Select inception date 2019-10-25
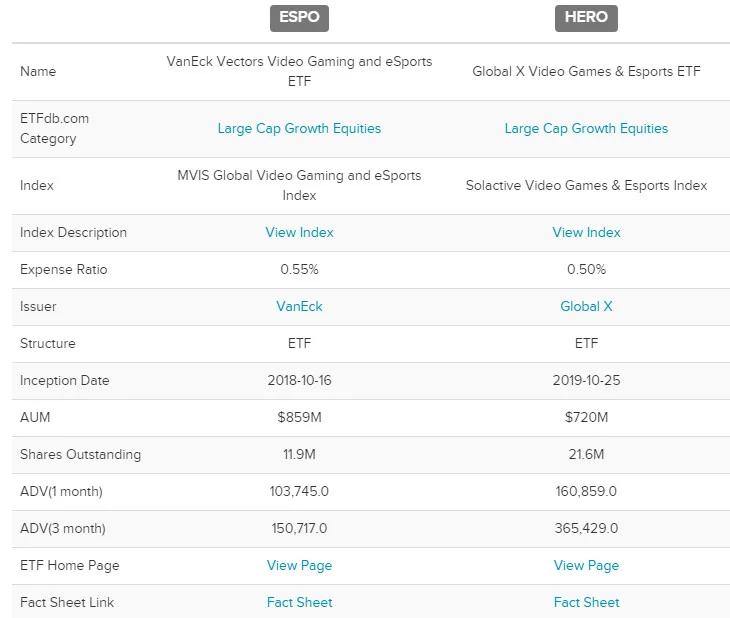Screen dimensions: 730x618 [586, 380]
